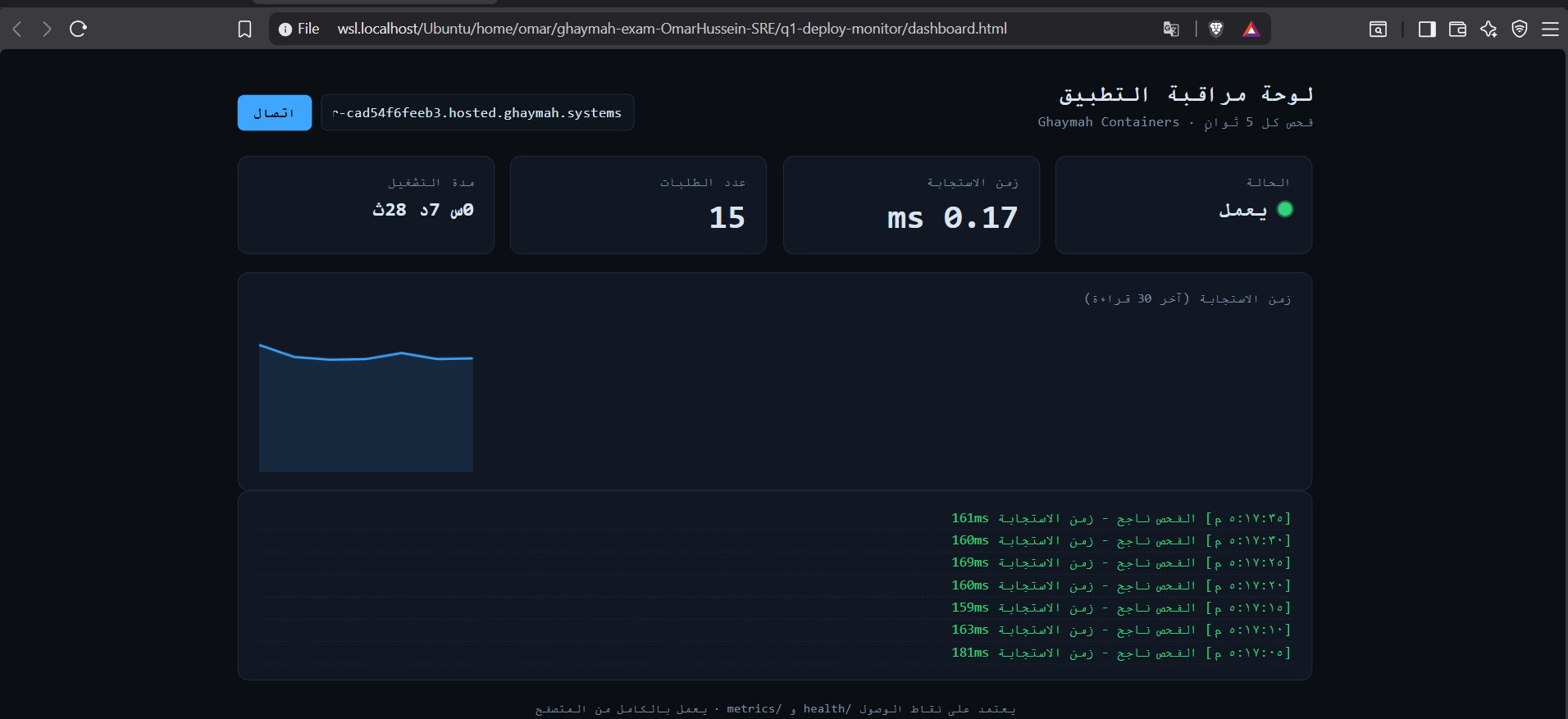This screenshot has width=1568, height=719.
Task: Click the زمن الاستجابة card label
Action: click(973, 182)
